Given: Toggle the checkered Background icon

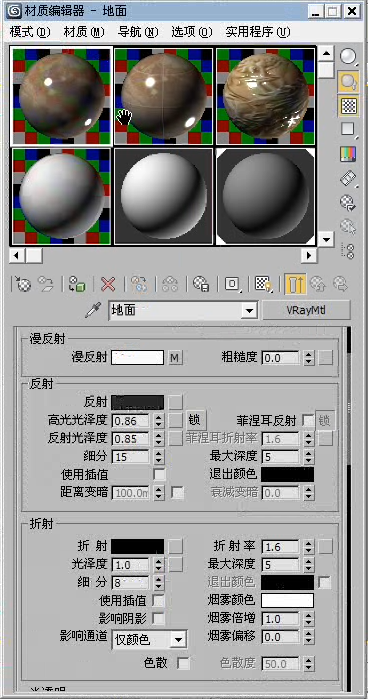Looking at the screenshot, I should click(348, 106).
